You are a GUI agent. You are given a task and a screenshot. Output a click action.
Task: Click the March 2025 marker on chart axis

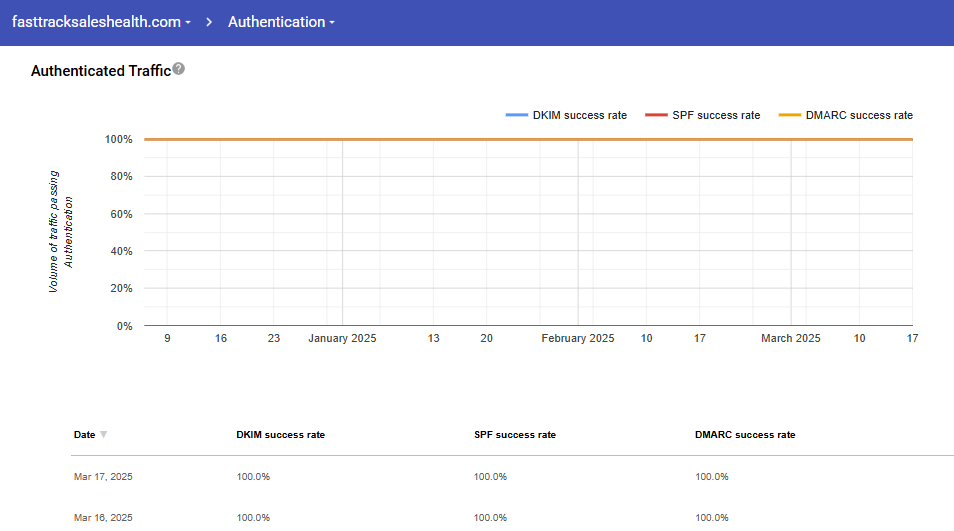coord(790,339)
